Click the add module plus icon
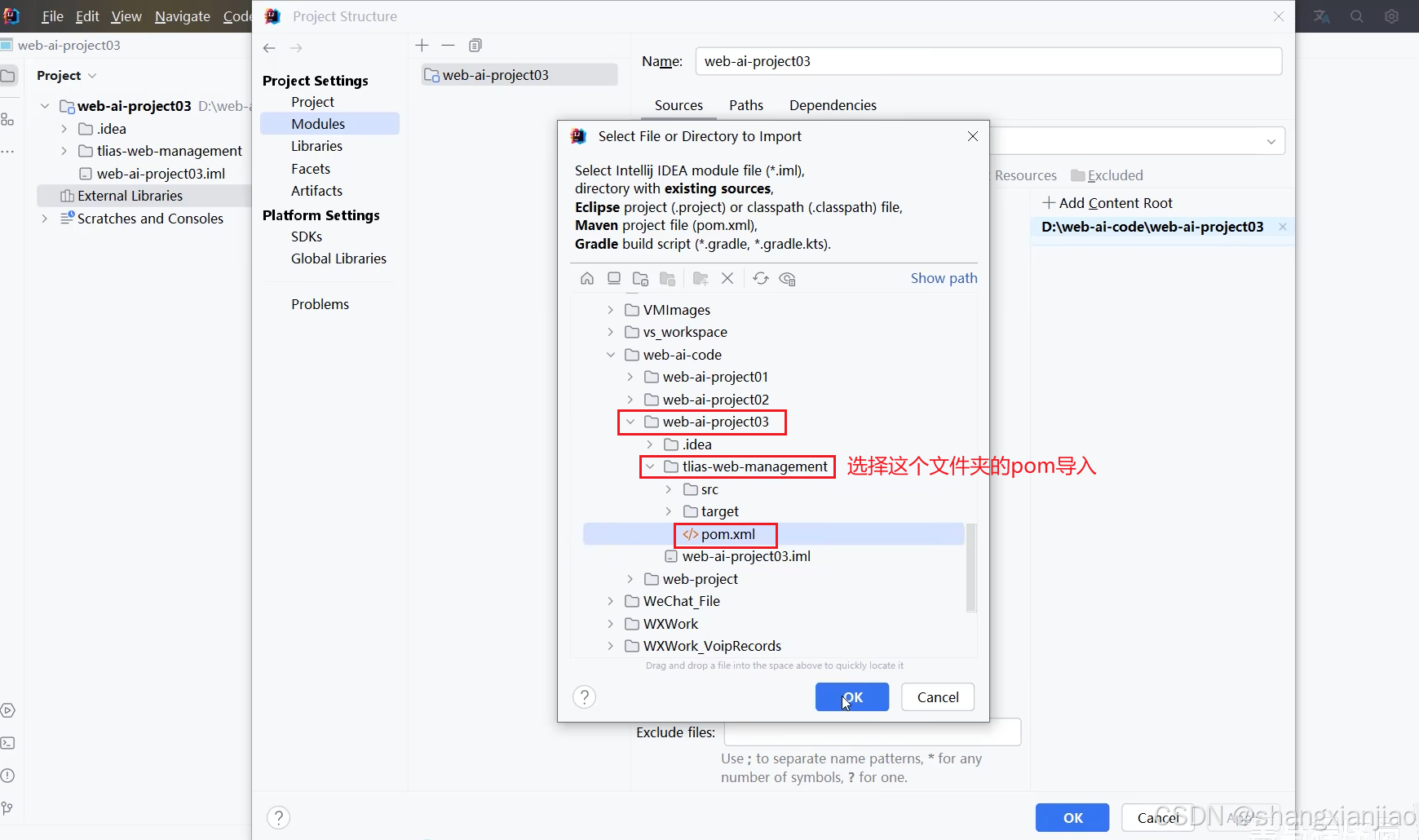The height and width of the screenshot is (840, 1419). [x=422, y=45]
